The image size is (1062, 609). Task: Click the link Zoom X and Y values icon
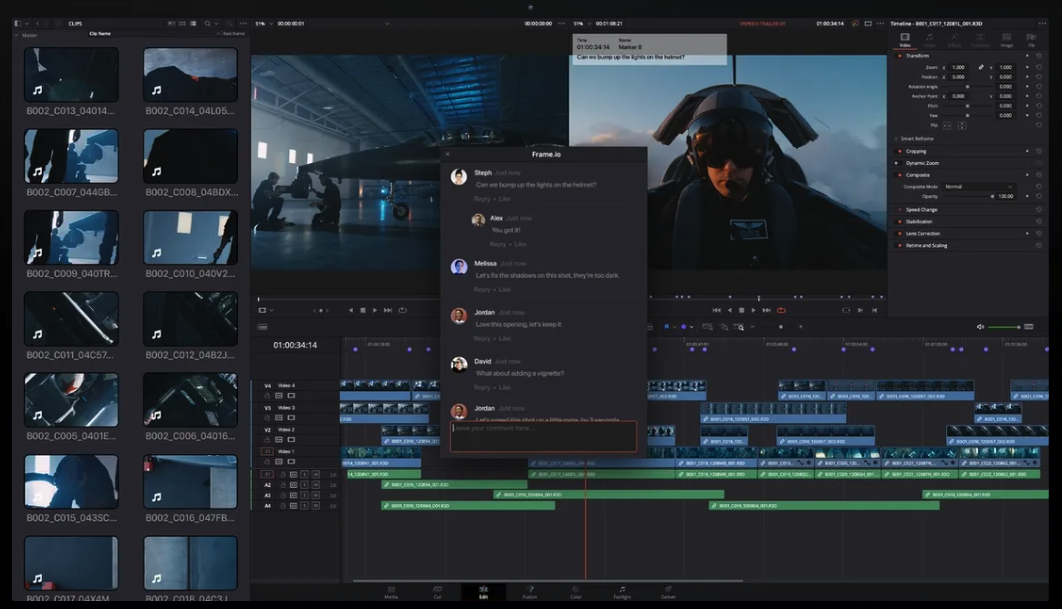coord(979,67)
